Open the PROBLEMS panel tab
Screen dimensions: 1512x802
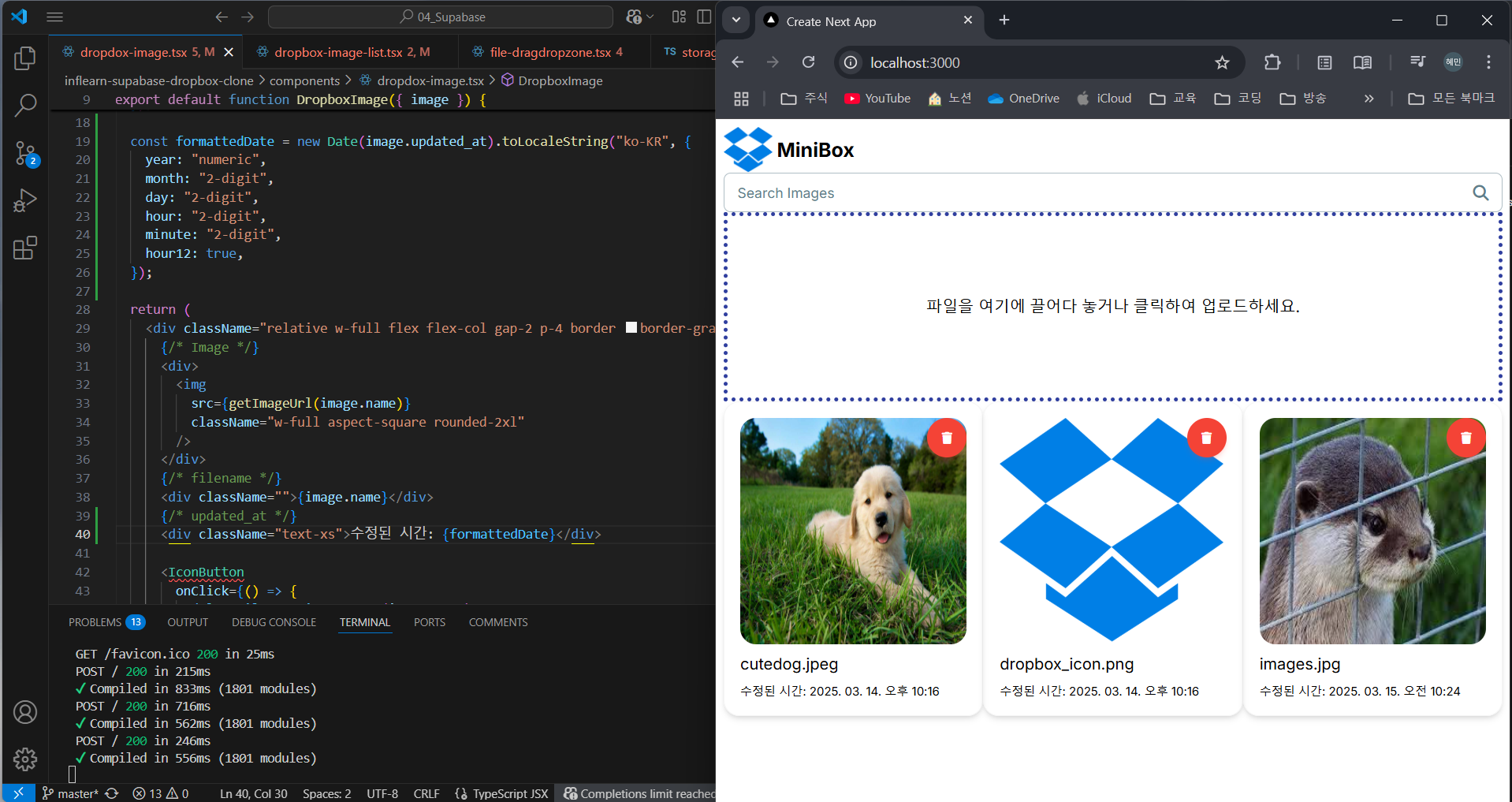tap(106, 622)
